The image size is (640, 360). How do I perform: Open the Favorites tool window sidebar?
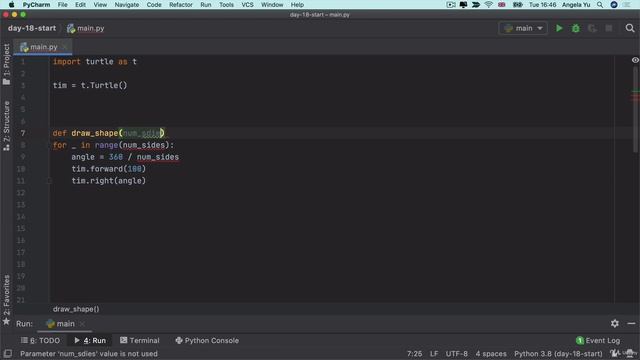(6, 300)
